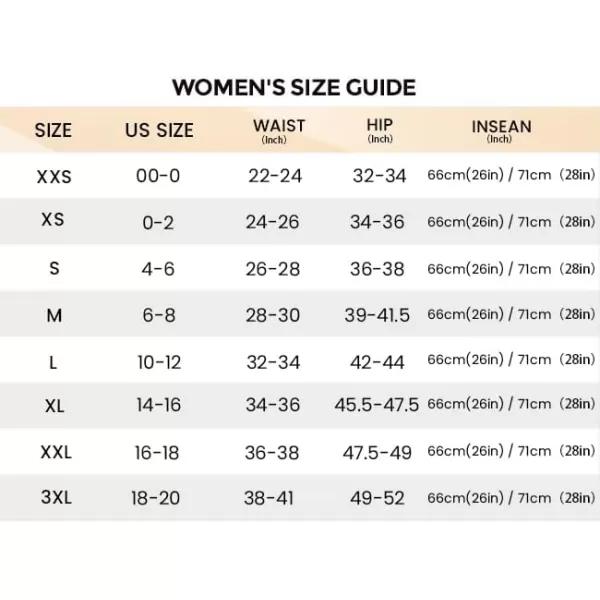600x600 pixels.
Task: Click US size 00-0 cell
Action: (x=158, y=177)
